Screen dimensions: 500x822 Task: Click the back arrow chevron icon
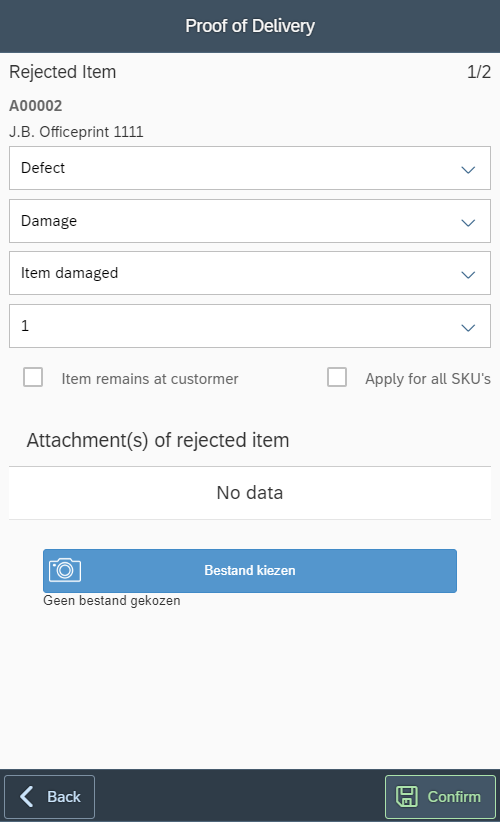(x=27, y=796)
